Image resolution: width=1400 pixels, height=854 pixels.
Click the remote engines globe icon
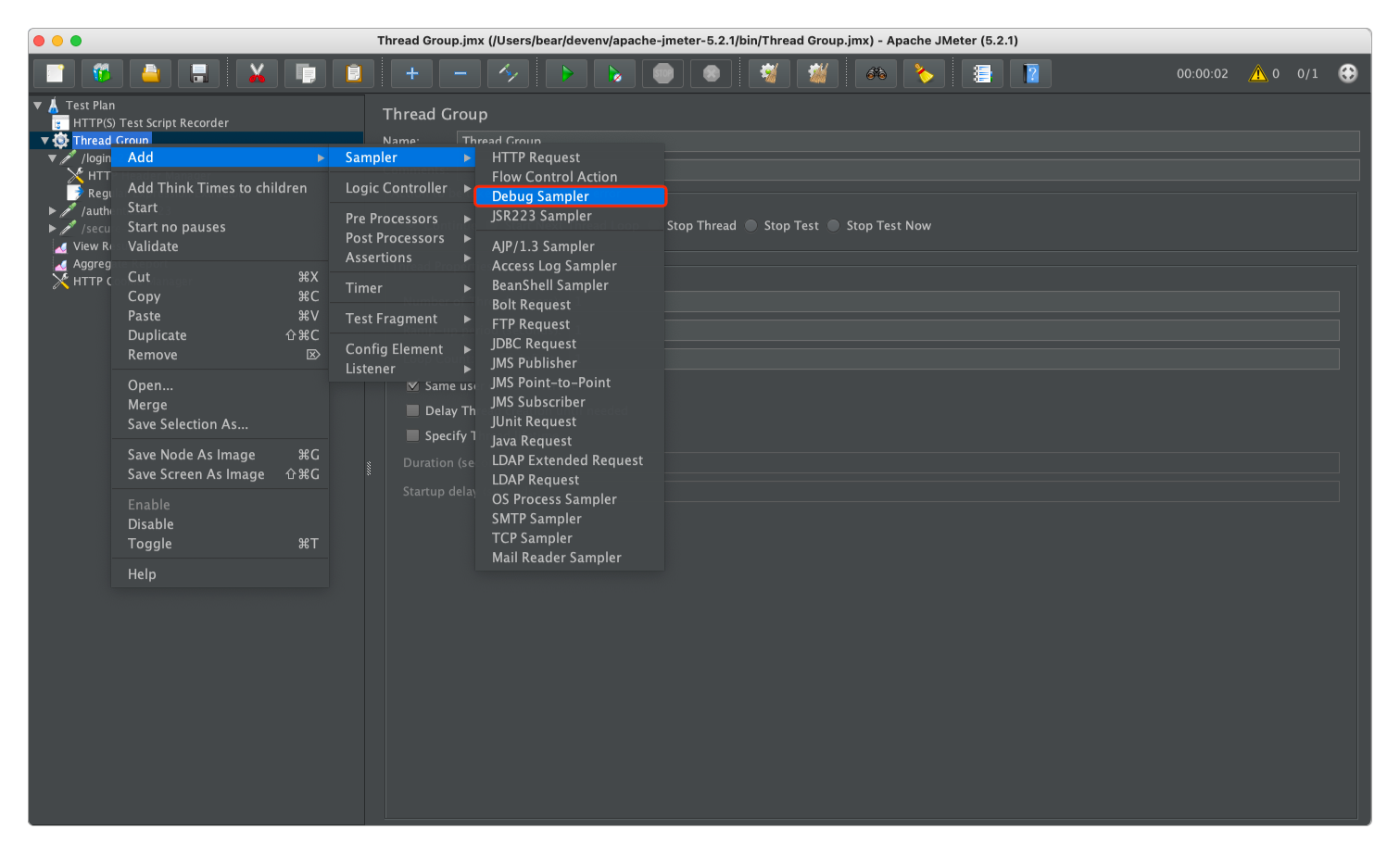coord(1347,73)
